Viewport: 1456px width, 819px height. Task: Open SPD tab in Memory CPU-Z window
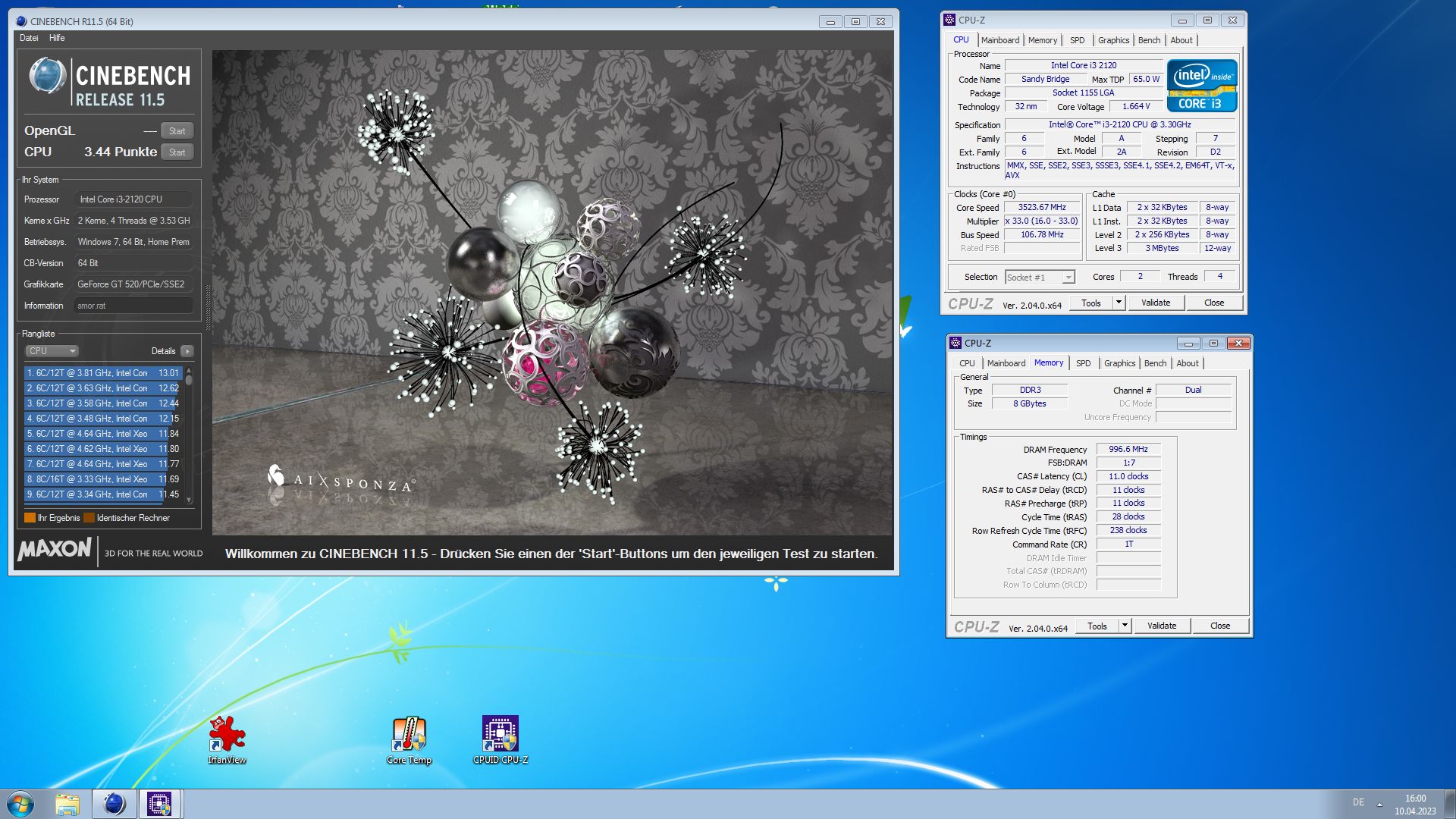(x=1083, y=363)
